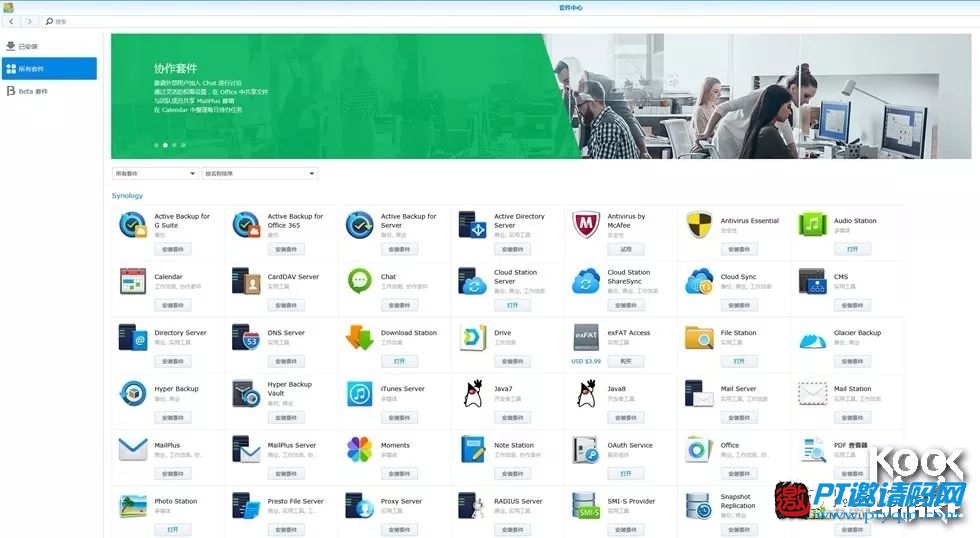Open the Download Station arrow icon
This screenshot has height=538, width=980.
pyautogui.click(x=359, y=337)
